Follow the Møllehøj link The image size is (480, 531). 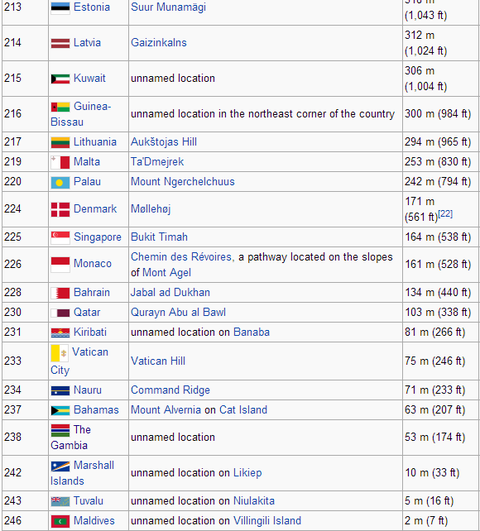click(x=151, y=209)
